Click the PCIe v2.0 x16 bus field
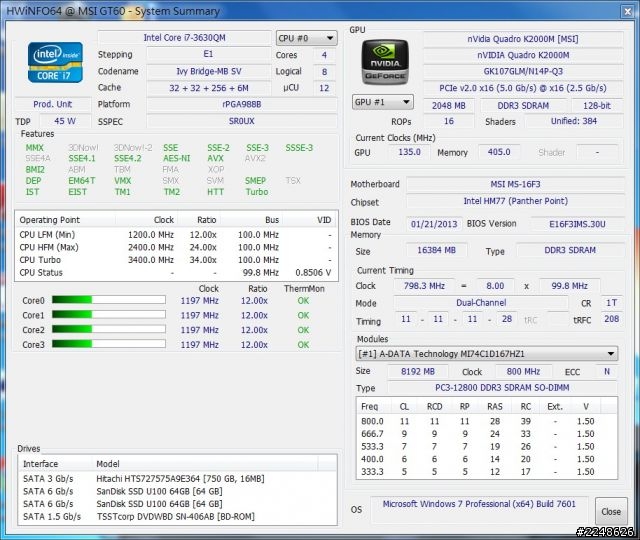This screenshot has width=640, height=540. [x=523, y=88]
